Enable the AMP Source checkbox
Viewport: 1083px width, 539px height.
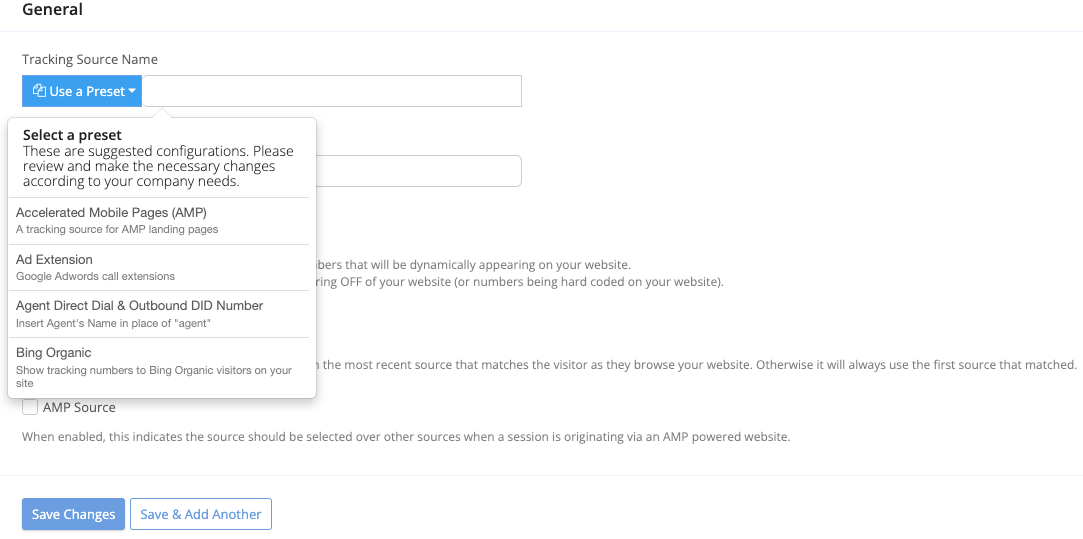tap(30, 407)
